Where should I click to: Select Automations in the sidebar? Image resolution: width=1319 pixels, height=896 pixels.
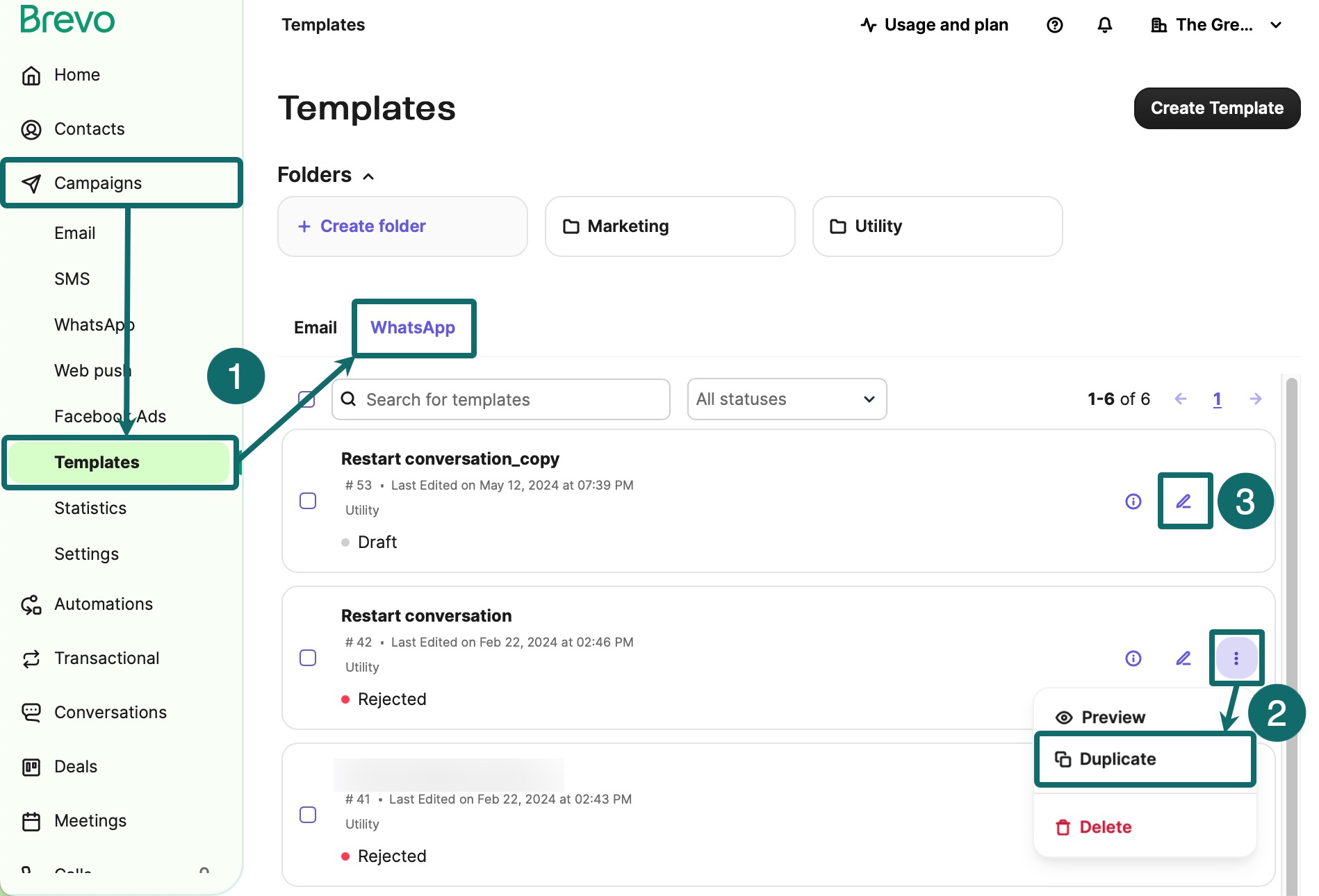(103, 604)
